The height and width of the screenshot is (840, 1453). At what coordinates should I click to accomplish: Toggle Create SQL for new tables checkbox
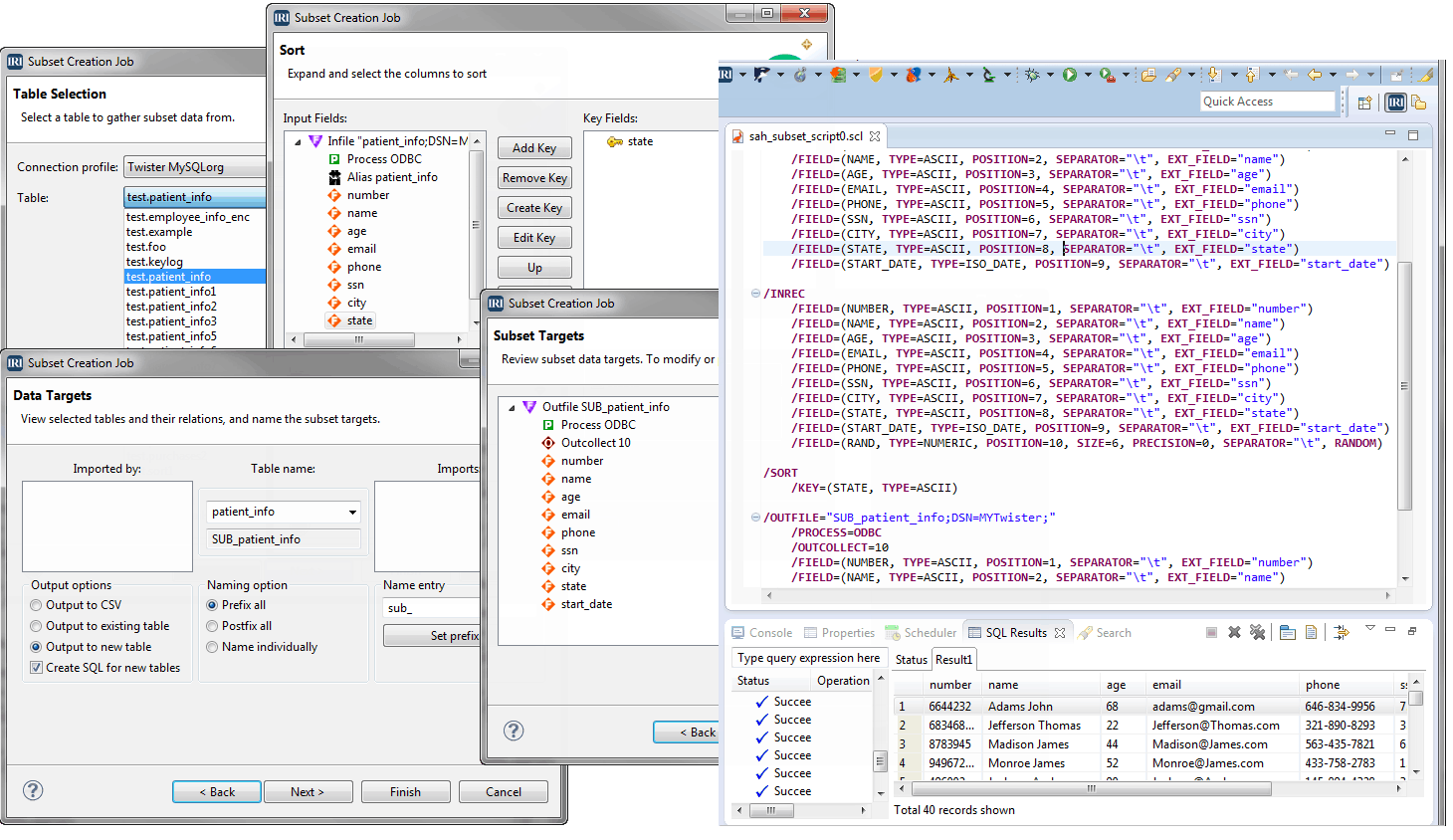coord(37,668)
